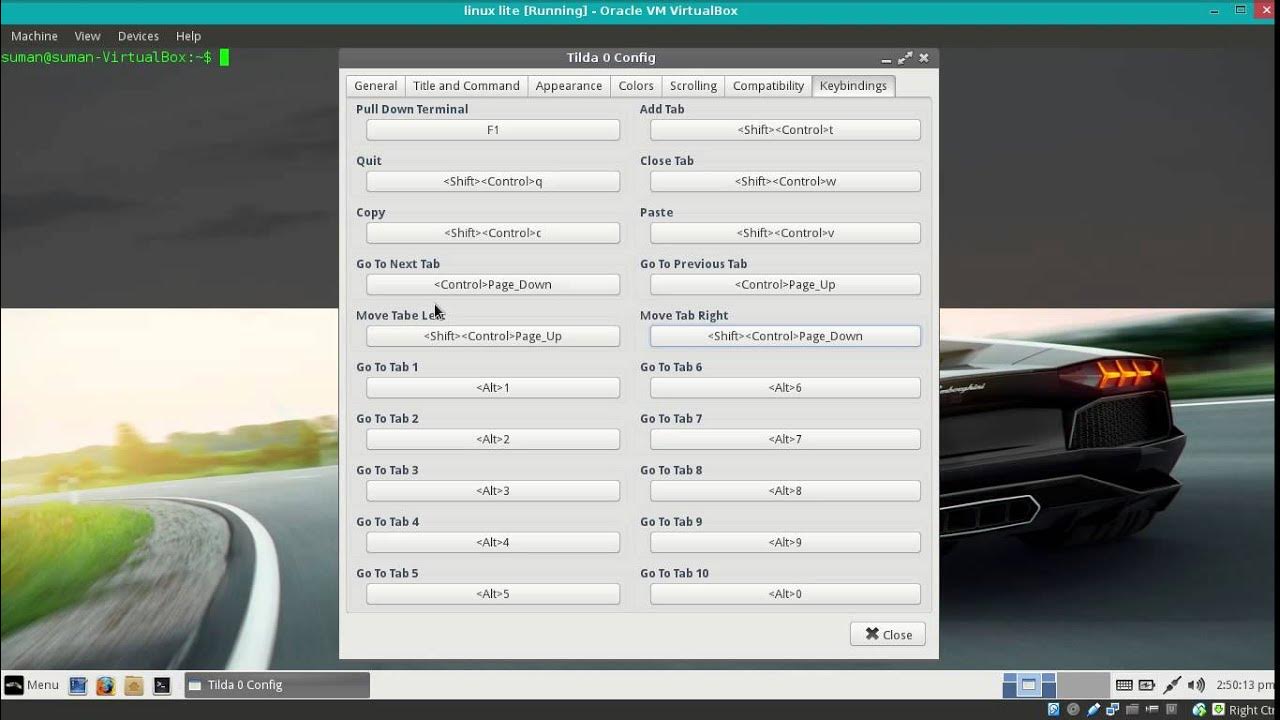The image size is (1280, 720).
Task: Change the Go To Tab 7 keybinding
Action: click(x=785, y=439)
